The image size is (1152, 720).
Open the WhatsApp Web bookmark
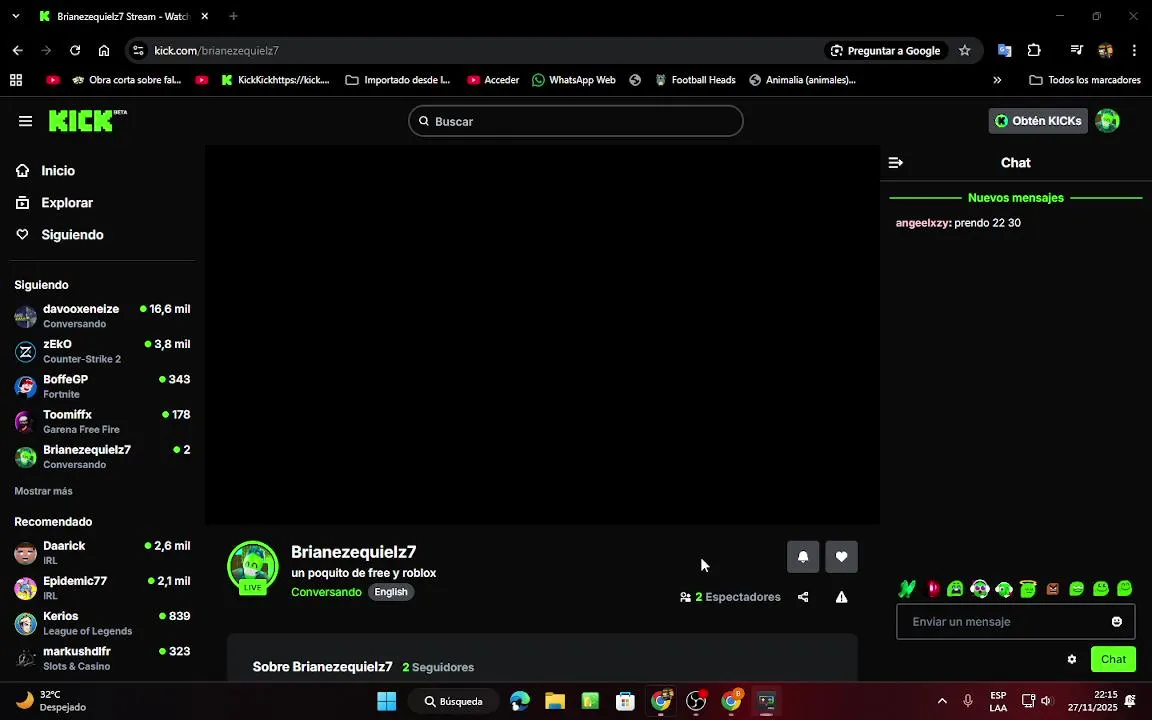tap(574, 80)
